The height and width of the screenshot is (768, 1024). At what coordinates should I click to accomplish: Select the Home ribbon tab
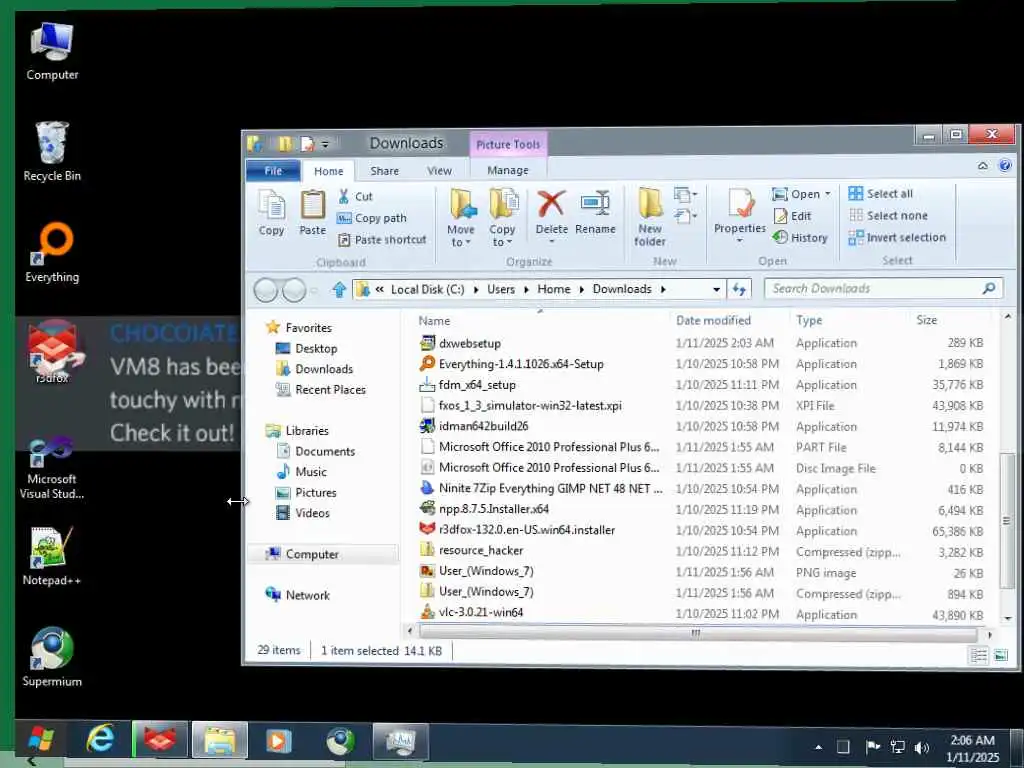328,171
